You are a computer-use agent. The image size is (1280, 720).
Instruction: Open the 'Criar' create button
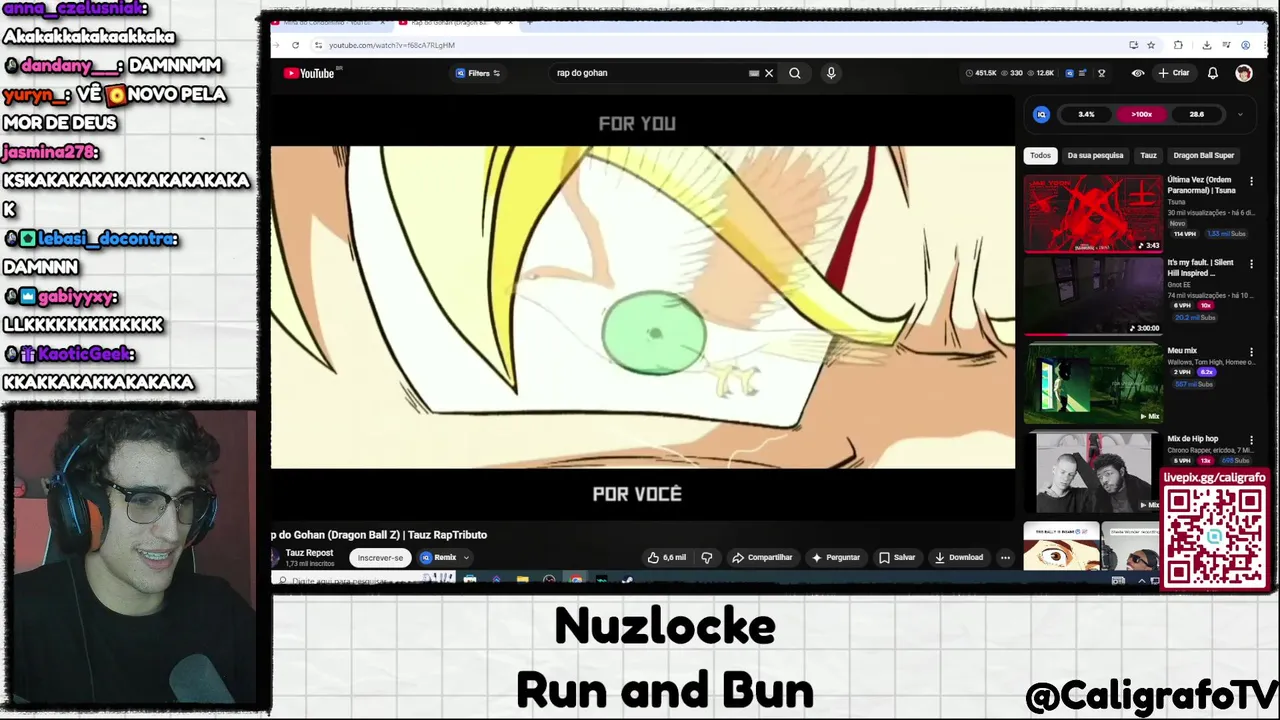coord(1174,73)
